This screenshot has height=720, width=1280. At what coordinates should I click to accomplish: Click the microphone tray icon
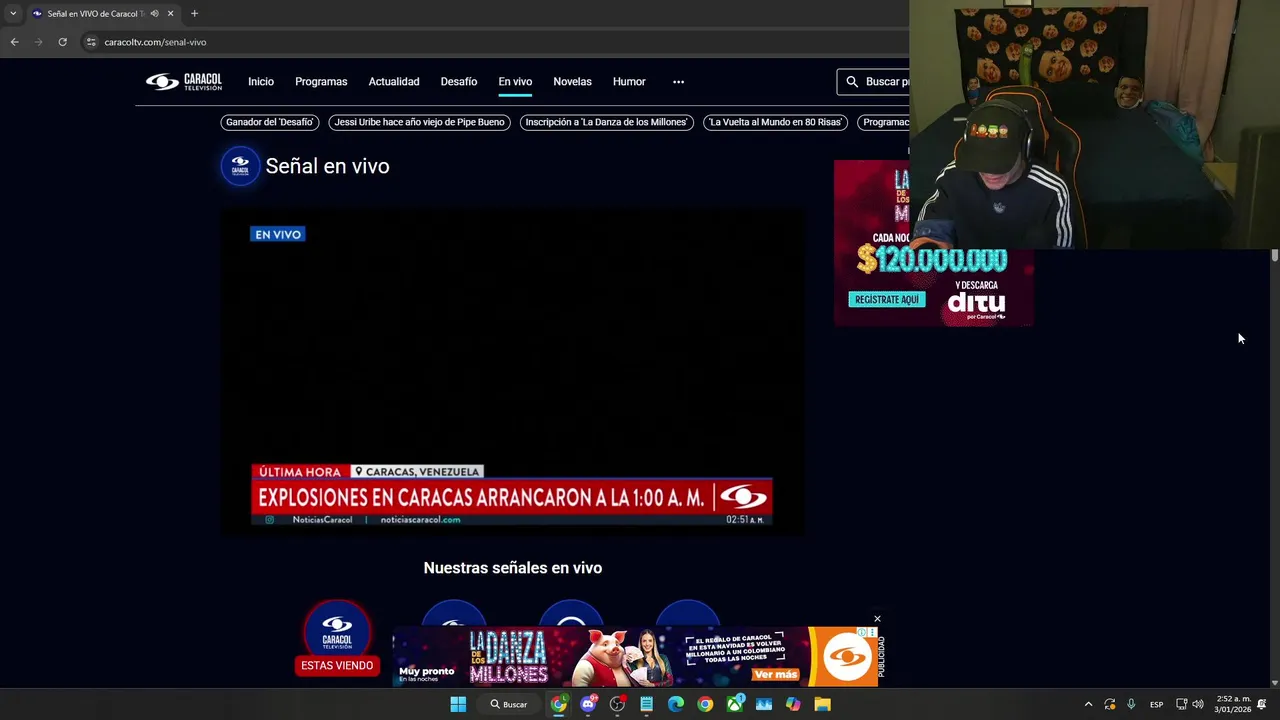click(x=1131, y=704)
